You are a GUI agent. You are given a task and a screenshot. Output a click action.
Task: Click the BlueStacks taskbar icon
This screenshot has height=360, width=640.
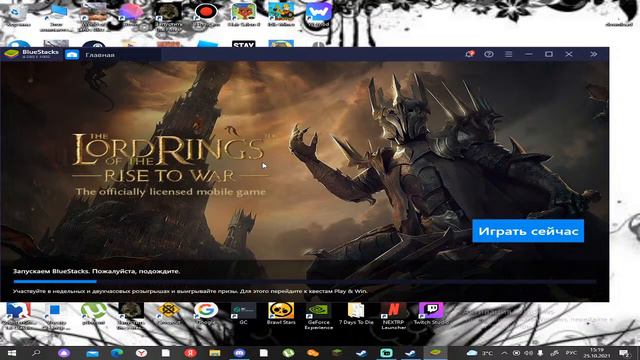(x=436, y=353)
